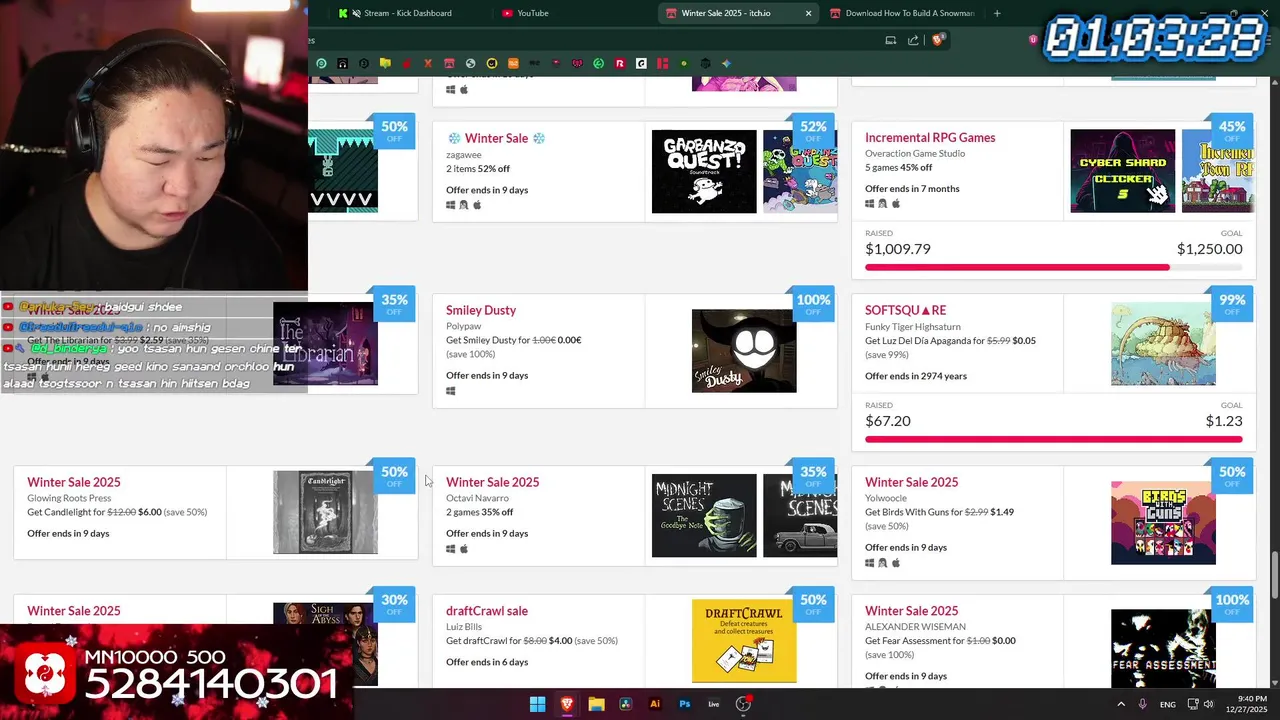
Task: Click The Librarian cover thumbnail
Action: click(x=325, y=344)
